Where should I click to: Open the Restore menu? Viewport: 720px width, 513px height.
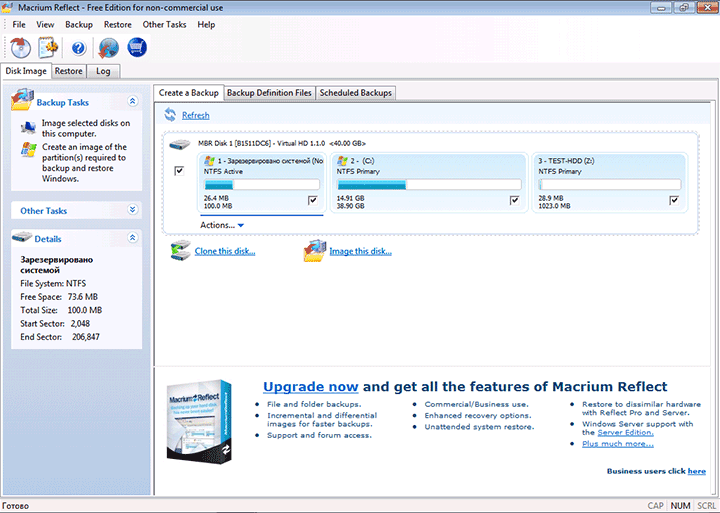click(118, 25)
